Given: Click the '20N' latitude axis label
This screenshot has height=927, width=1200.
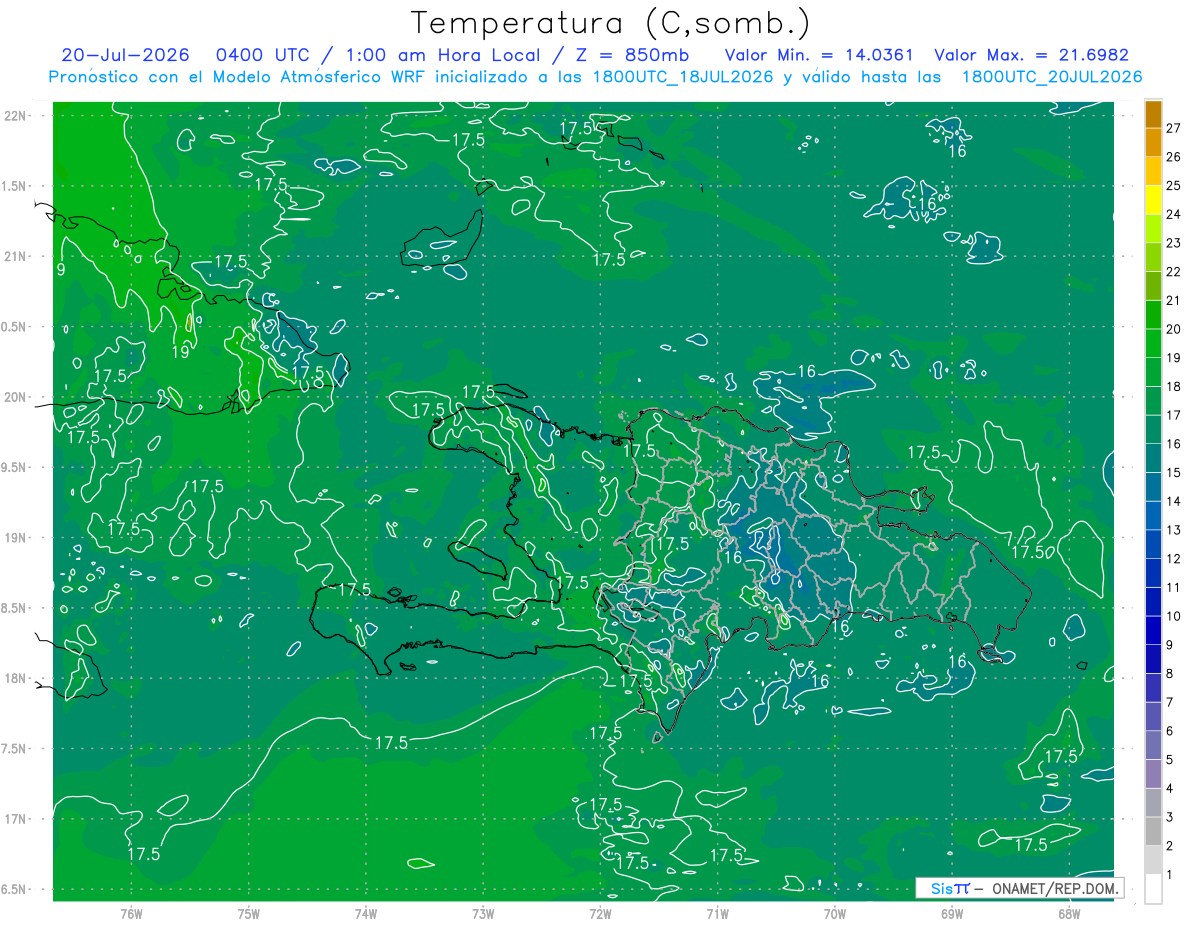Looking at the screenshot, I should [17, 397].
